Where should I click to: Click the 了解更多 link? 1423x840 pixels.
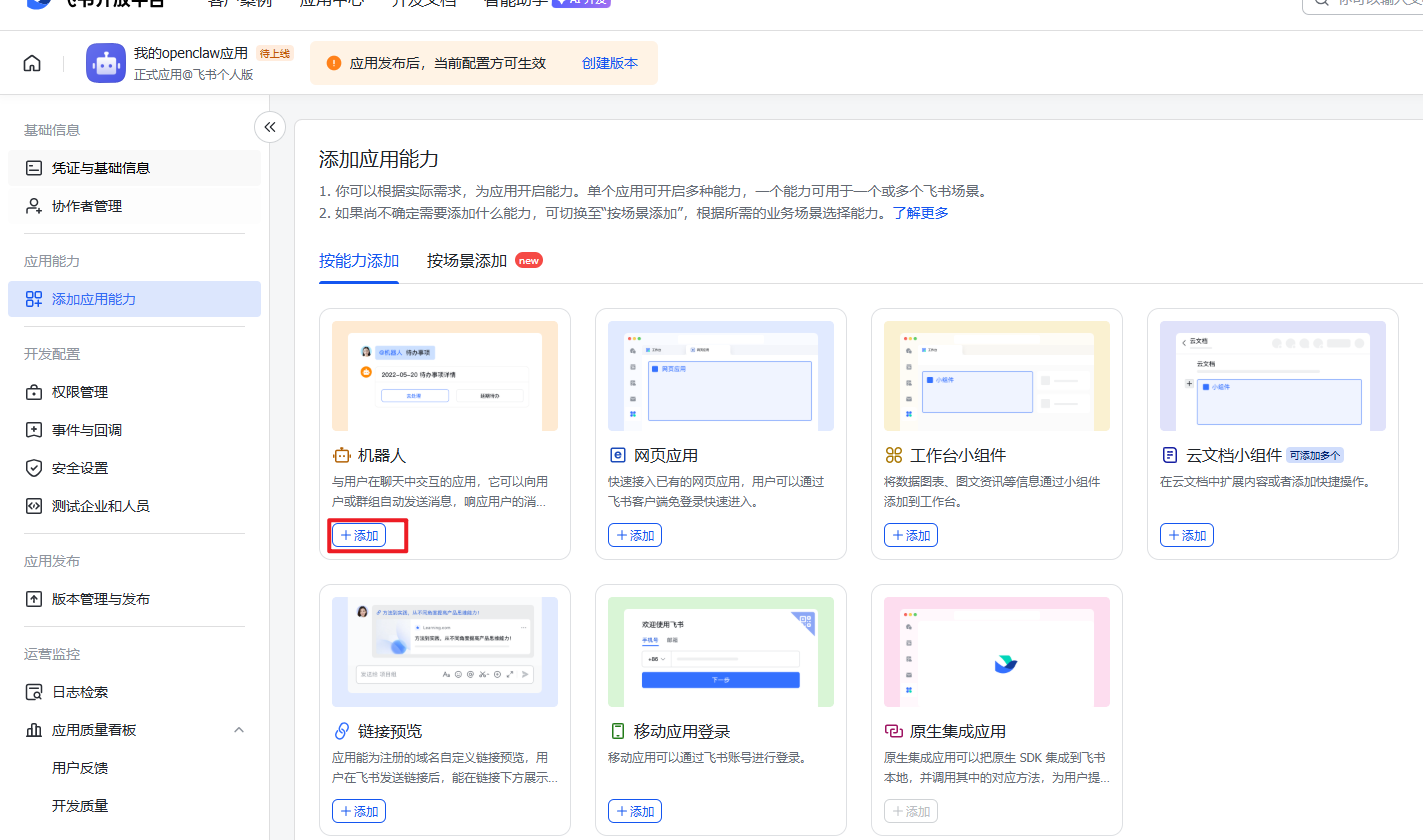click(x=921, y=213)
